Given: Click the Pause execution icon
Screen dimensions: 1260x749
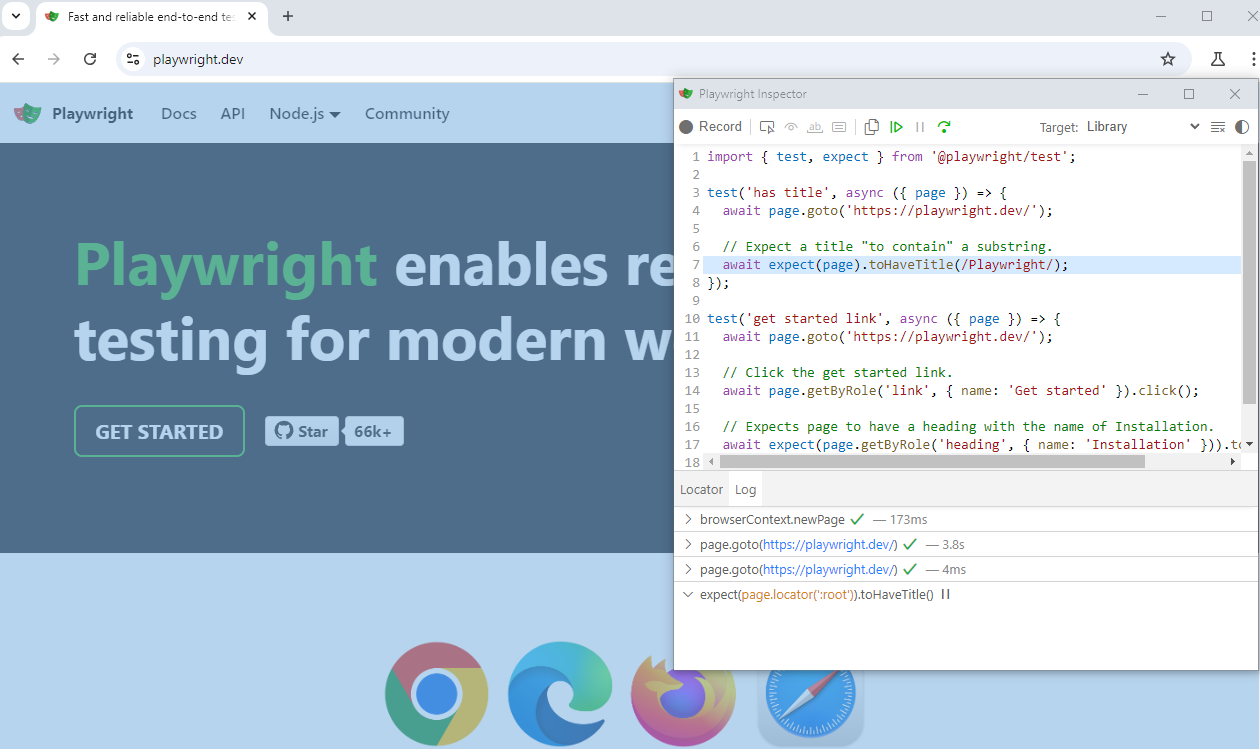Looking at the screenshot, I should [x=920, y=127].
